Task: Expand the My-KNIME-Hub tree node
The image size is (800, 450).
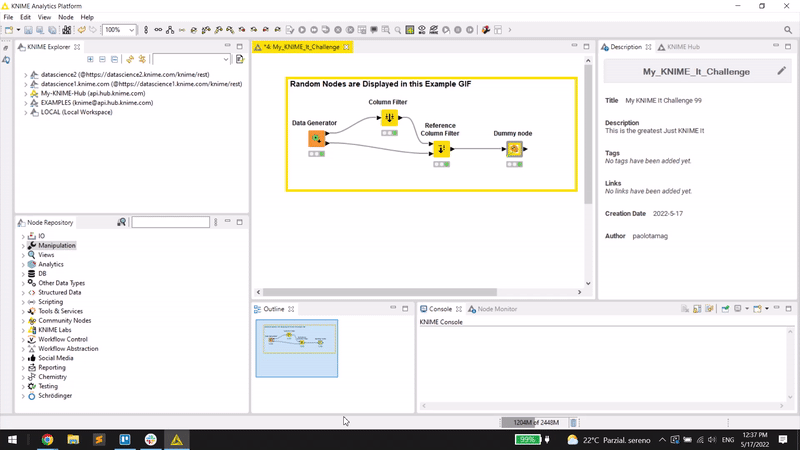Action: [x=26, y=93]
